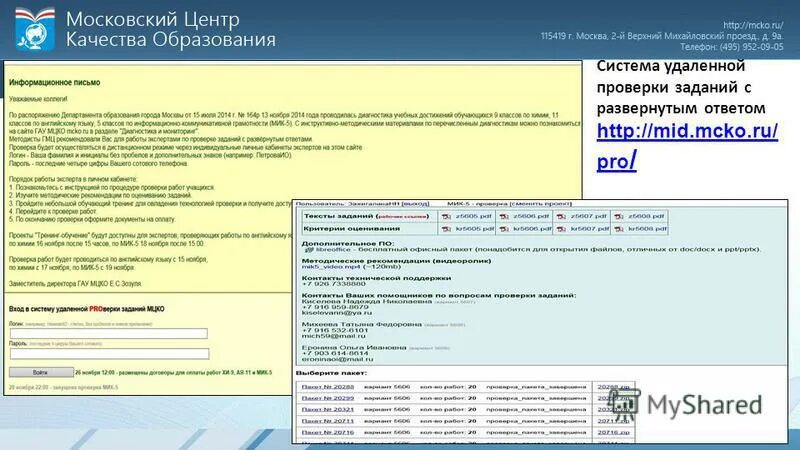The height and width of the screenshot is (450, 800).
Task: Click the '26 ноября 12:00' announcement line
Action: (x=173, y=373)
